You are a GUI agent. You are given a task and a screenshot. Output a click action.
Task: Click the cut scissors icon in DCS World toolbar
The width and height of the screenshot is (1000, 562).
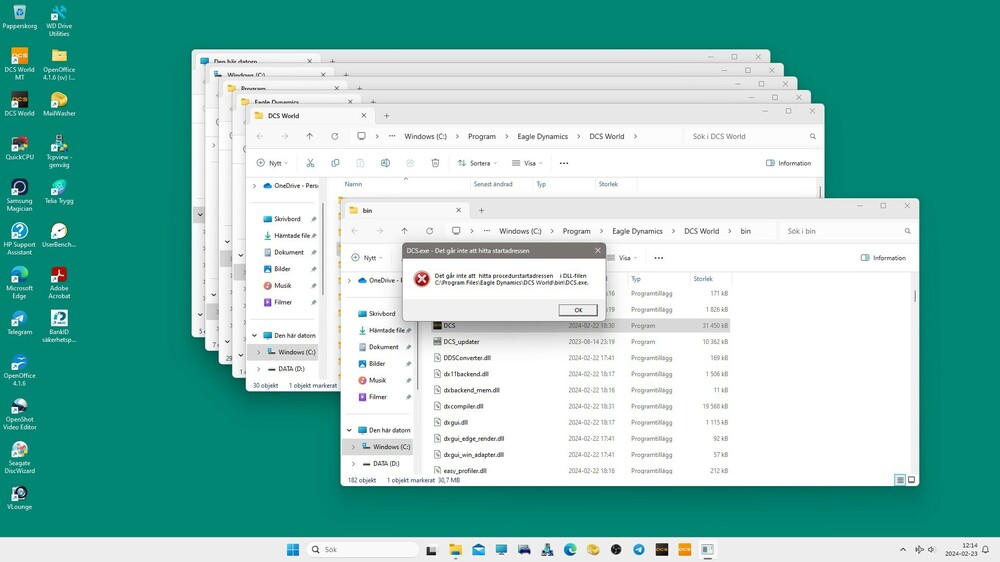click(x=310, y=163)
